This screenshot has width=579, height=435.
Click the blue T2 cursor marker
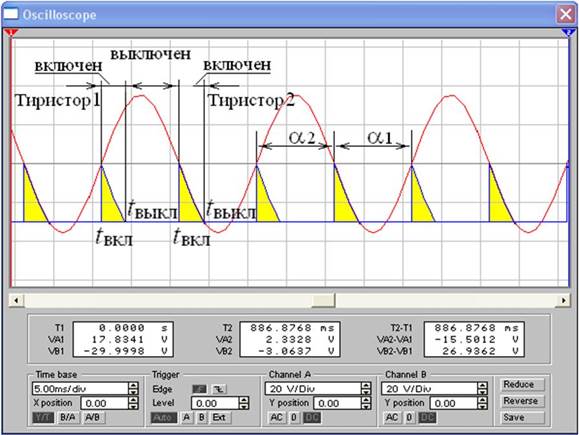tap(568, 33)
